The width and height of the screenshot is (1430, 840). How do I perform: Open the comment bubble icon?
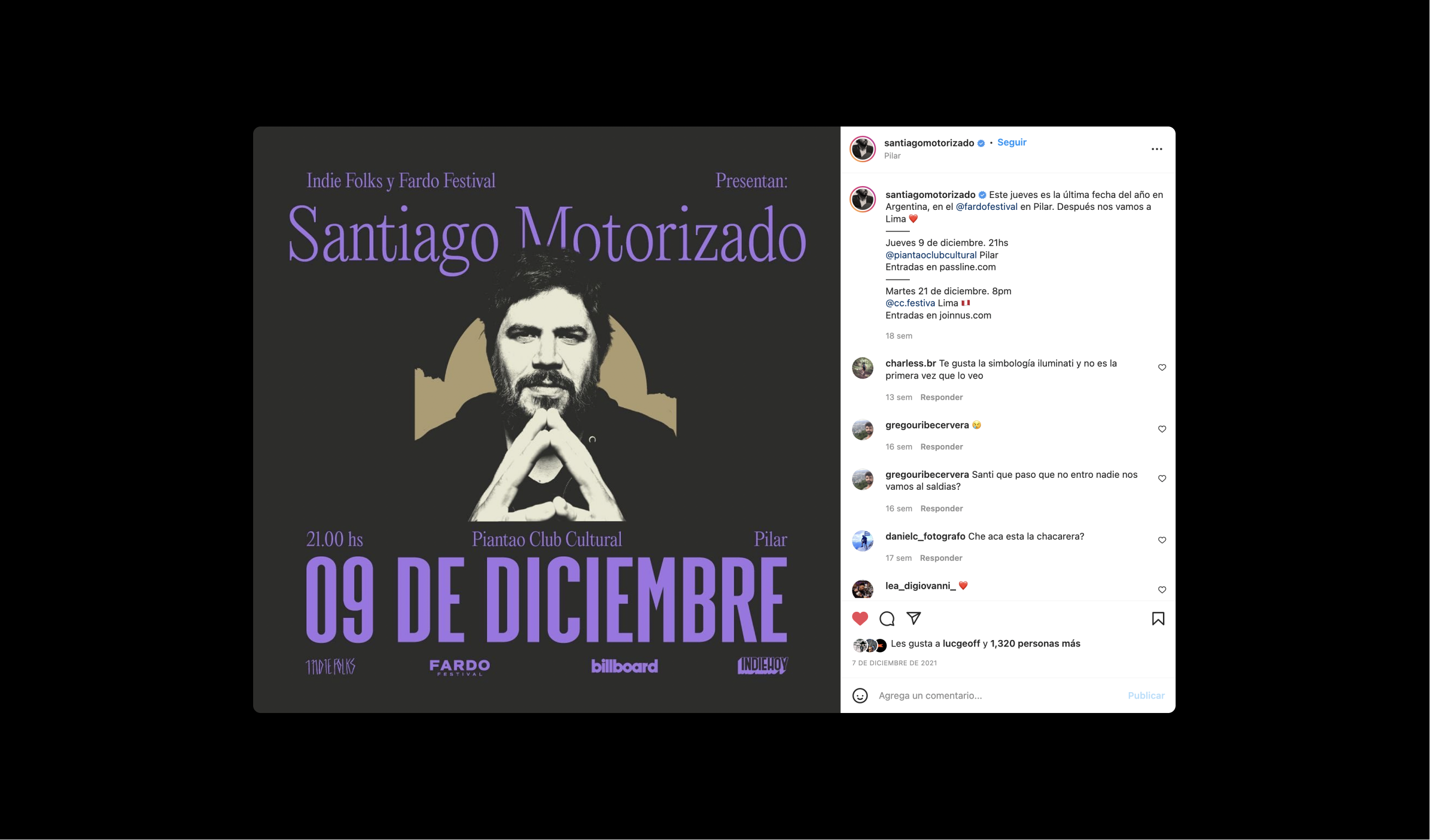point(886,618)
